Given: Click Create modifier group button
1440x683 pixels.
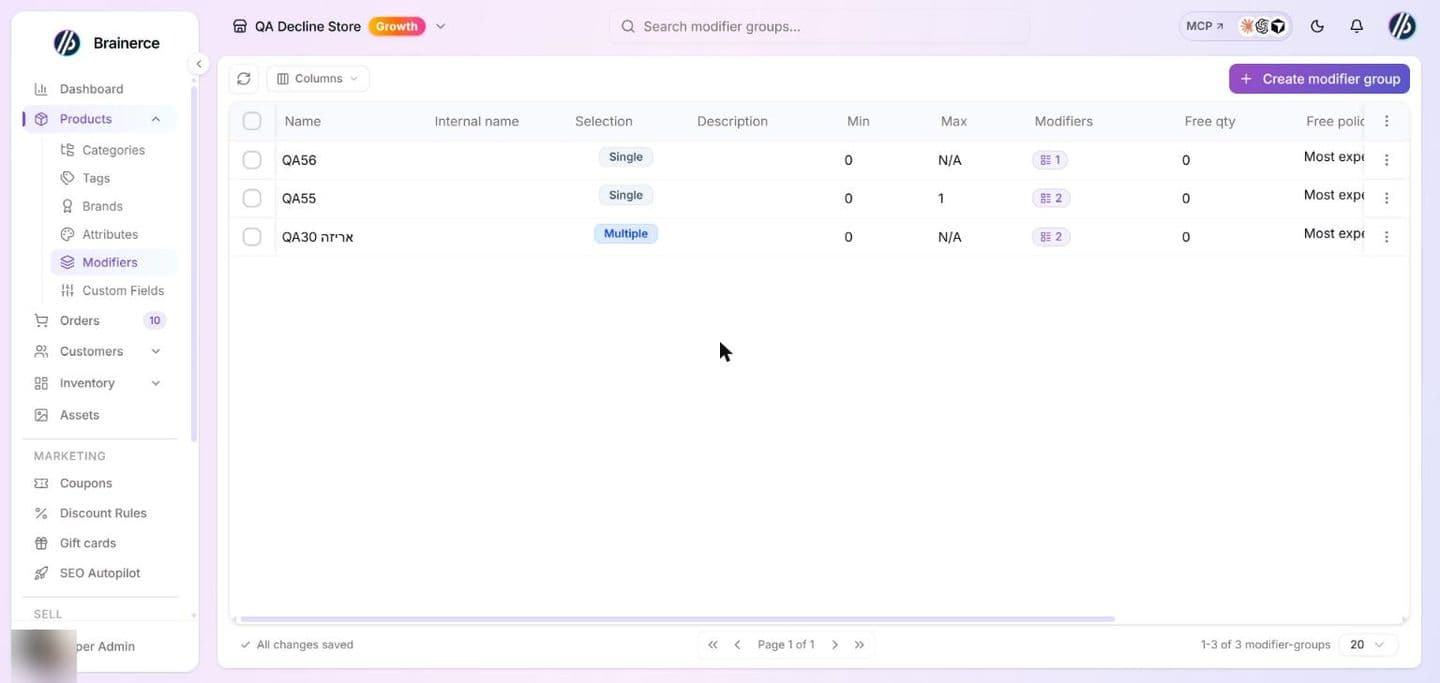Looking at the screenshot, I should 1319,79.
